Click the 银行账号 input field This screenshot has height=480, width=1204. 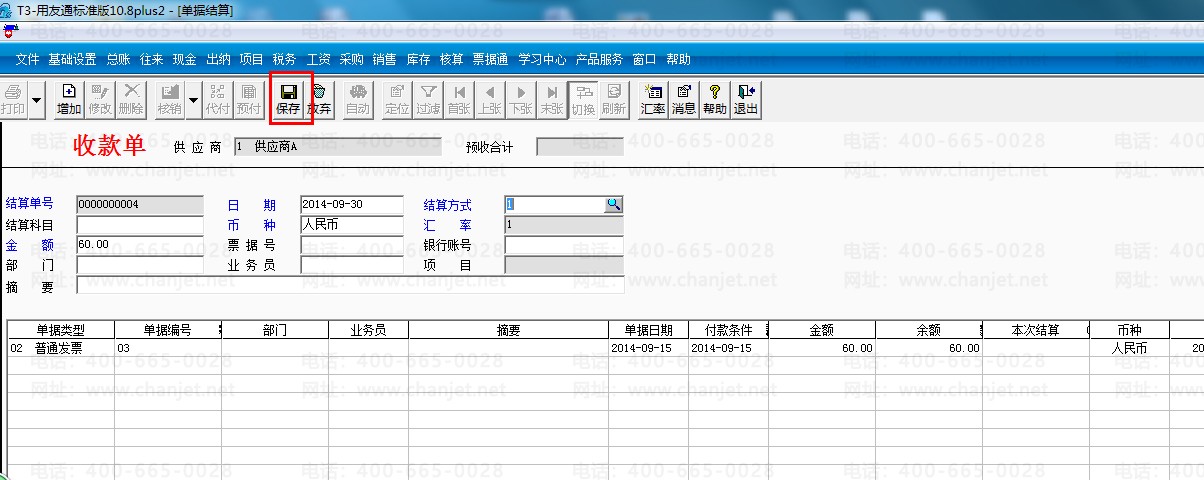point(563,244)
